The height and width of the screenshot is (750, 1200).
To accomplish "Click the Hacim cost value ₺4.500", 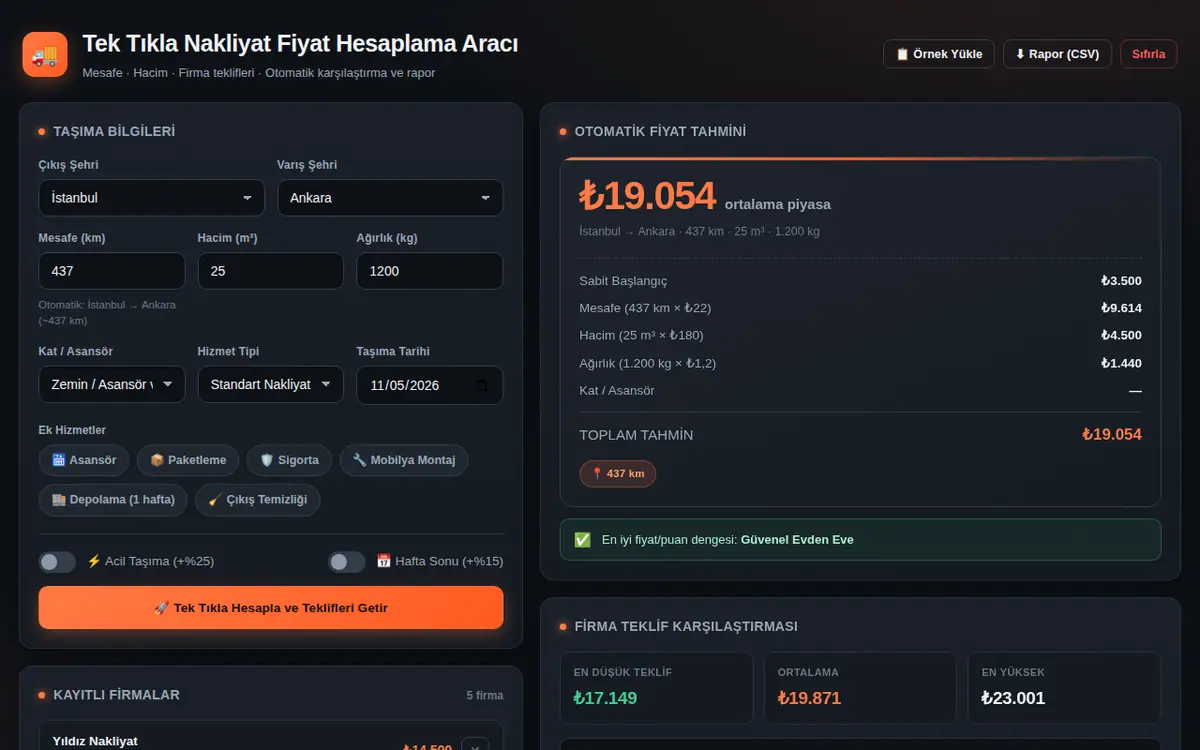I will pyautogui.click(x=1121, y=335).
